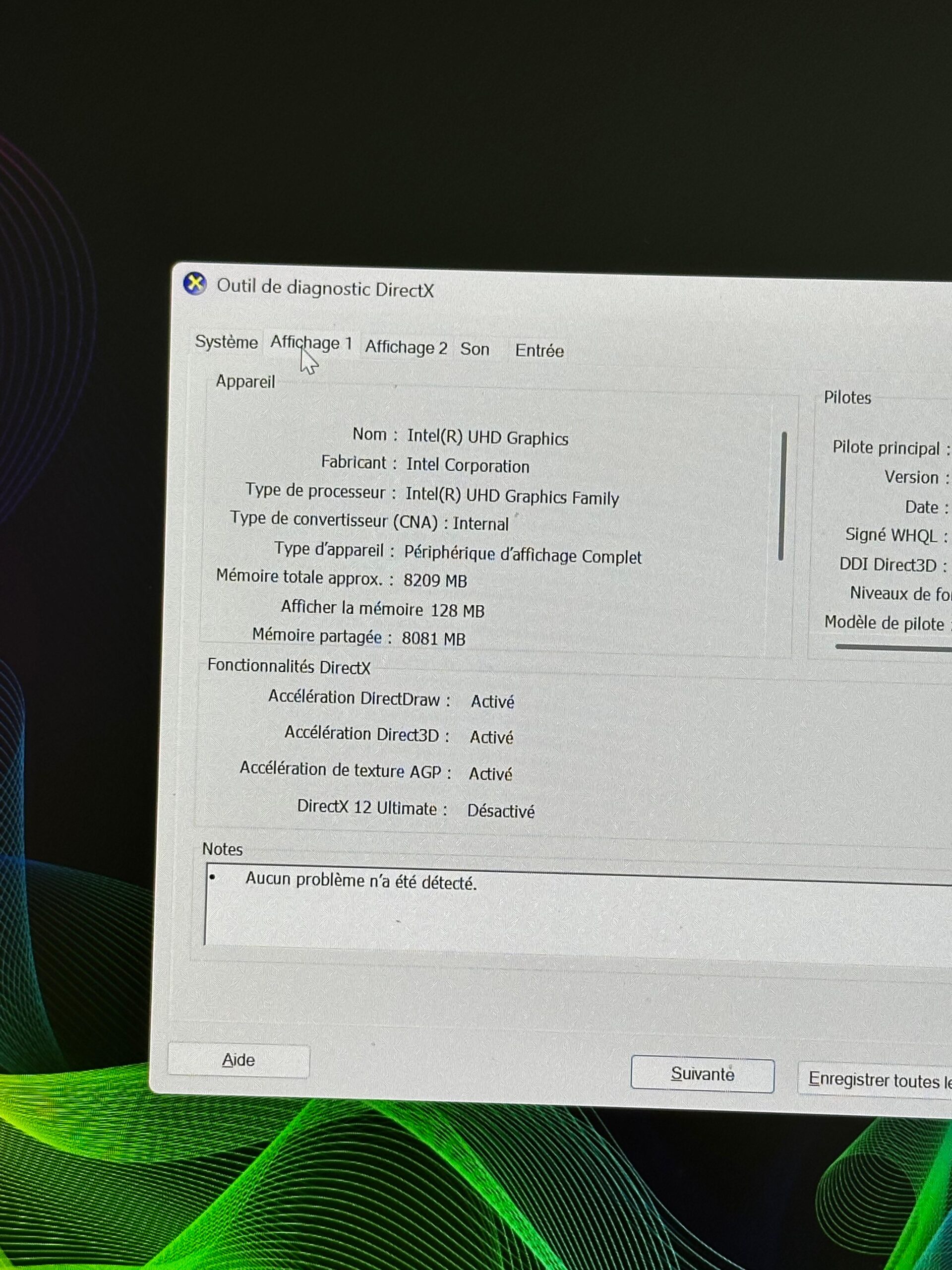Click the note Aucun problème n'a été détecté
Viewport: 952px width, 1270px height.
click(x=361, y=881)
